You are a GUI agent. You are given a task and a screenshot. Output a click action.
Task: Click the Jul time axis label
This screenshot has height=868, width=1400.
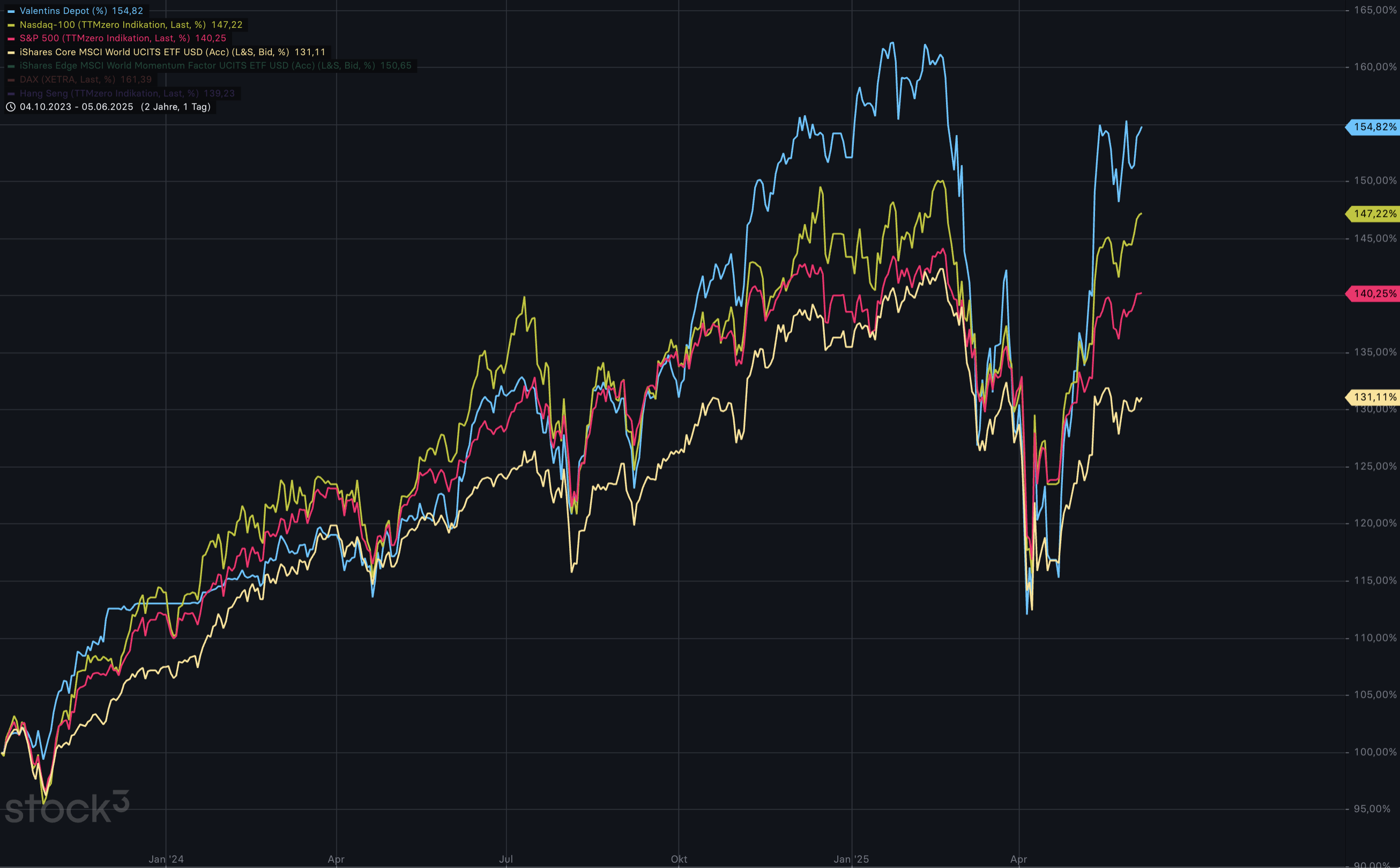click(x=506, y=859)
